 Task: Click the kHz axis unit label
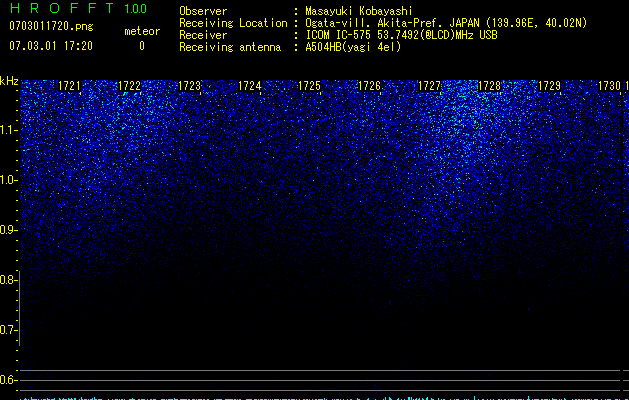9,81
